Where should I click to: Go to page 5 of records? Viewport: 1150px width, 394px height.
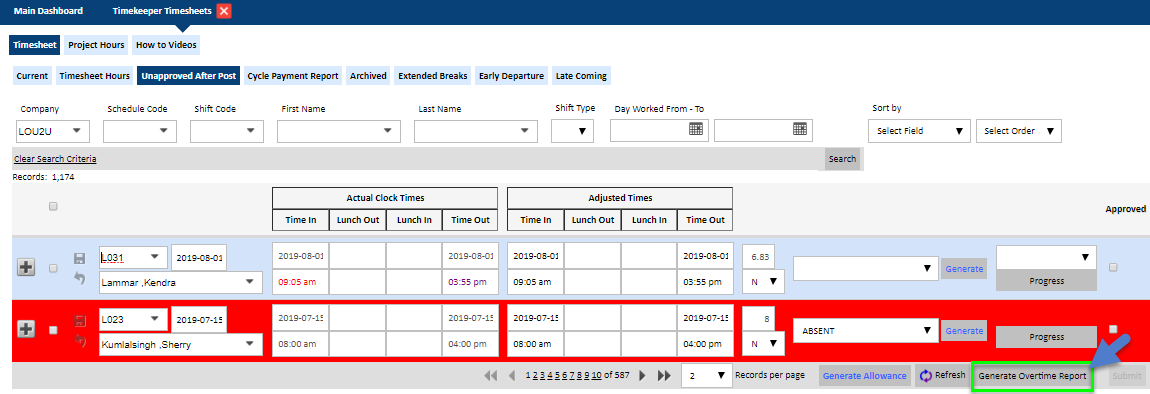557,376
